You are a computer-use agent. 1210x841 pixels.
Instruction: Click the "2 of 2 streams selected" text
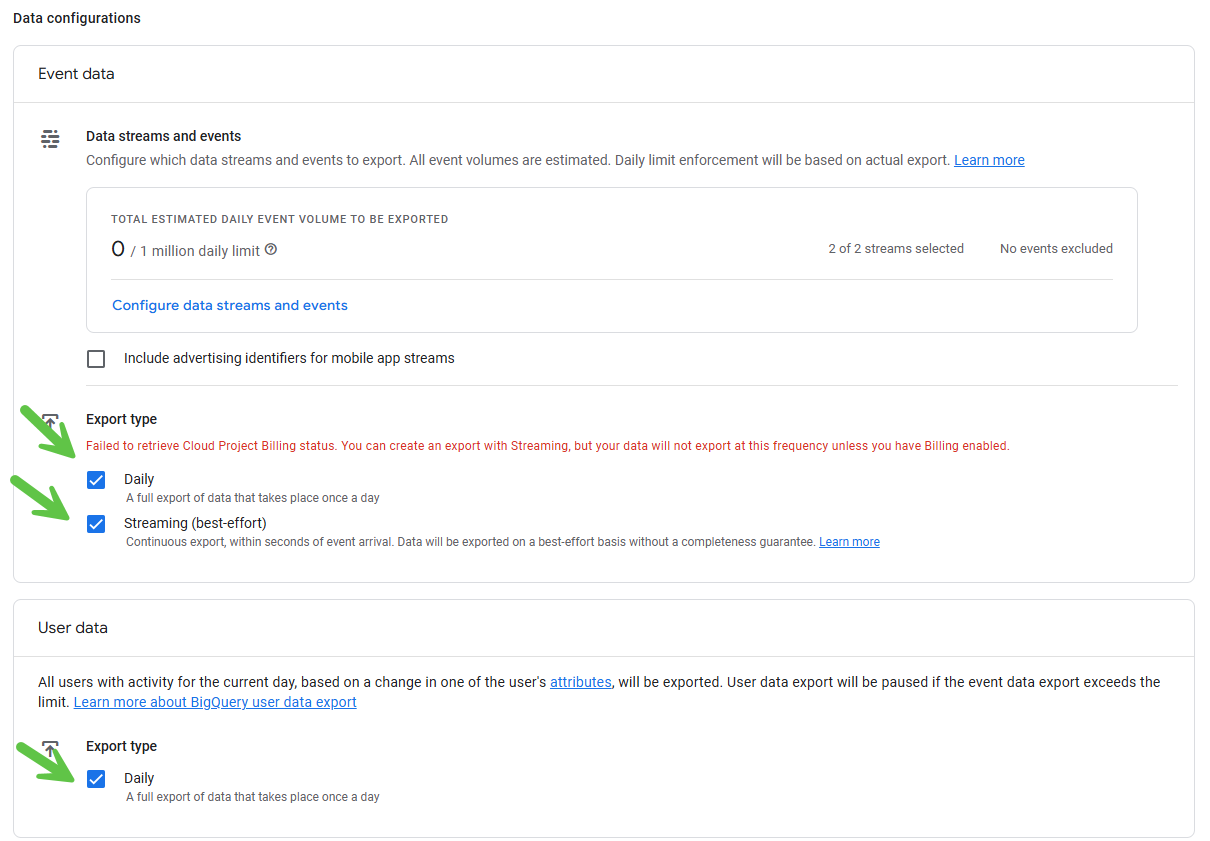(x=895, y=249)
